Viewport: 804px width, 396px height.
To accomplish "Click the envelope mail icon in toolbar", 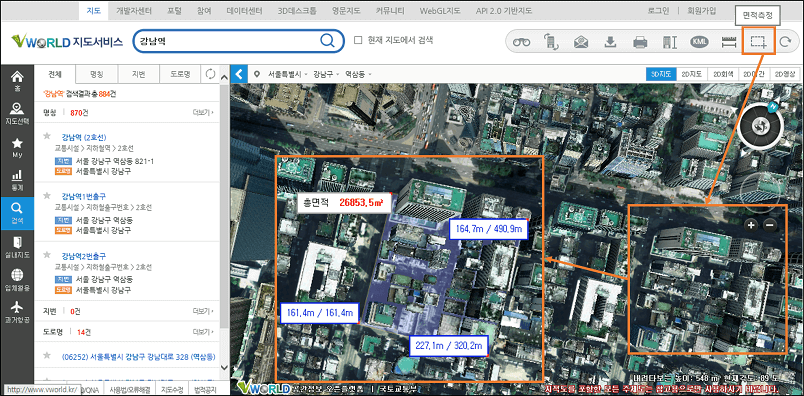I will [581, 42].
